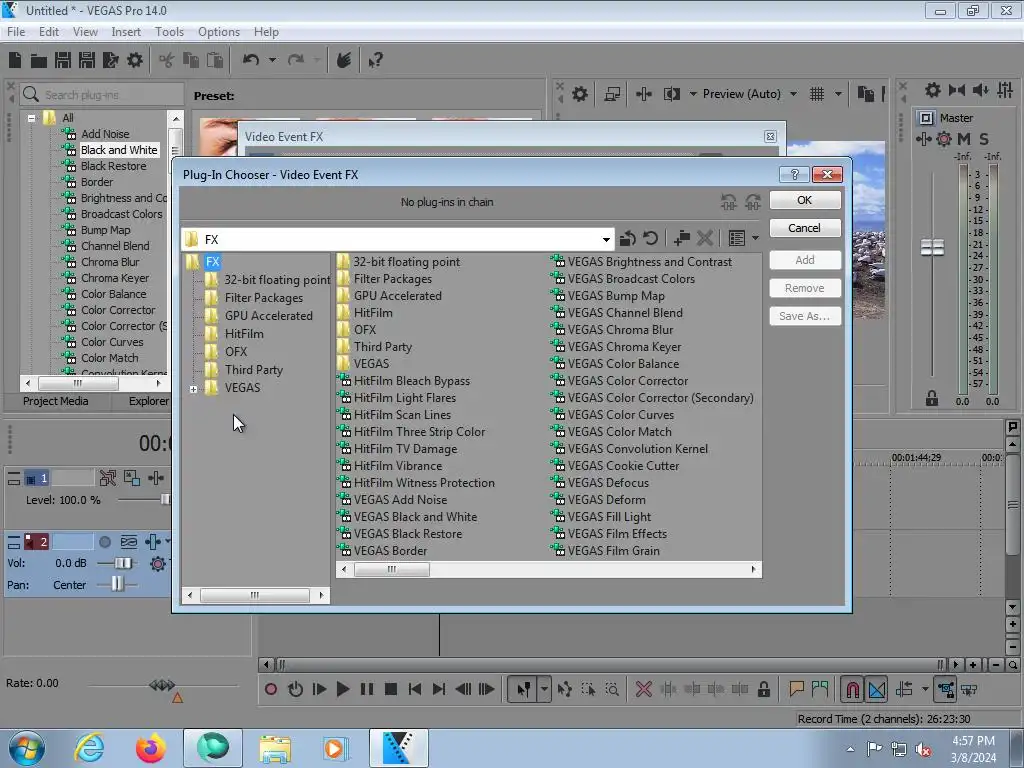
Task: Click the What's This help icon
Action: pos(375,60)
